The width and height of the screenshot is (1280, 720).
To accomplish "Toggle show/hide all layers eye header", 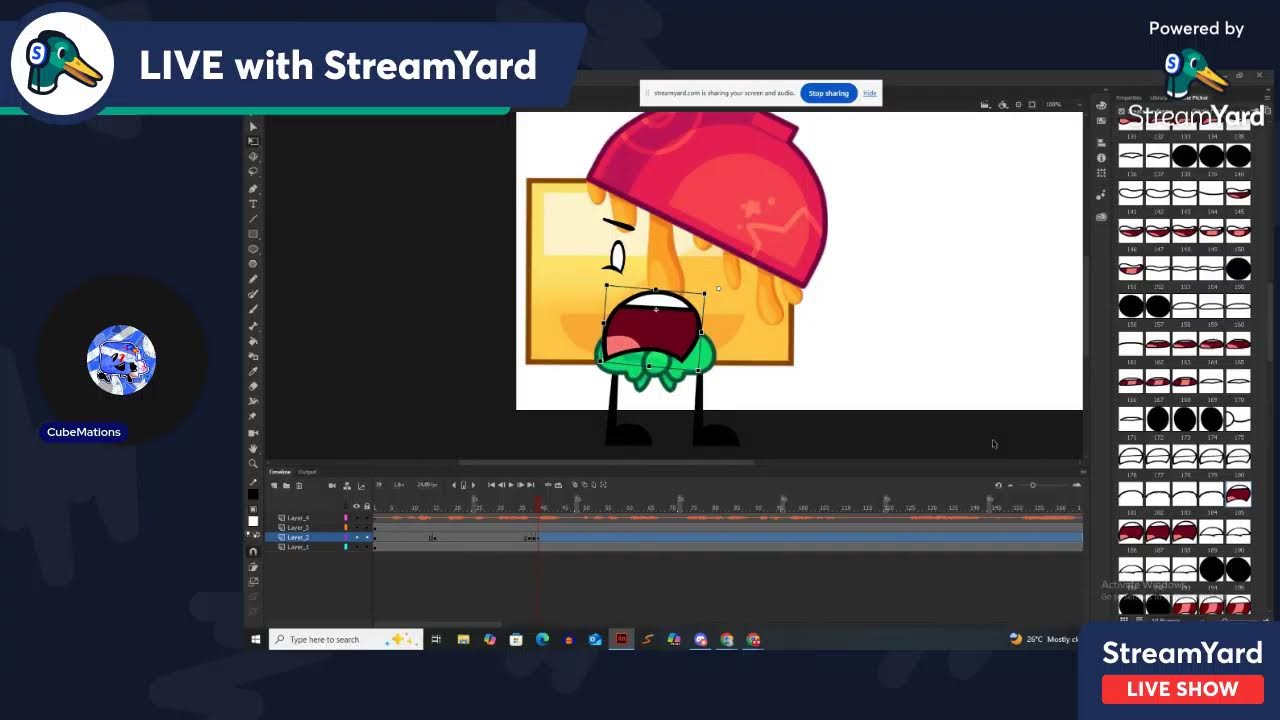I will click(x=357, y=506).
